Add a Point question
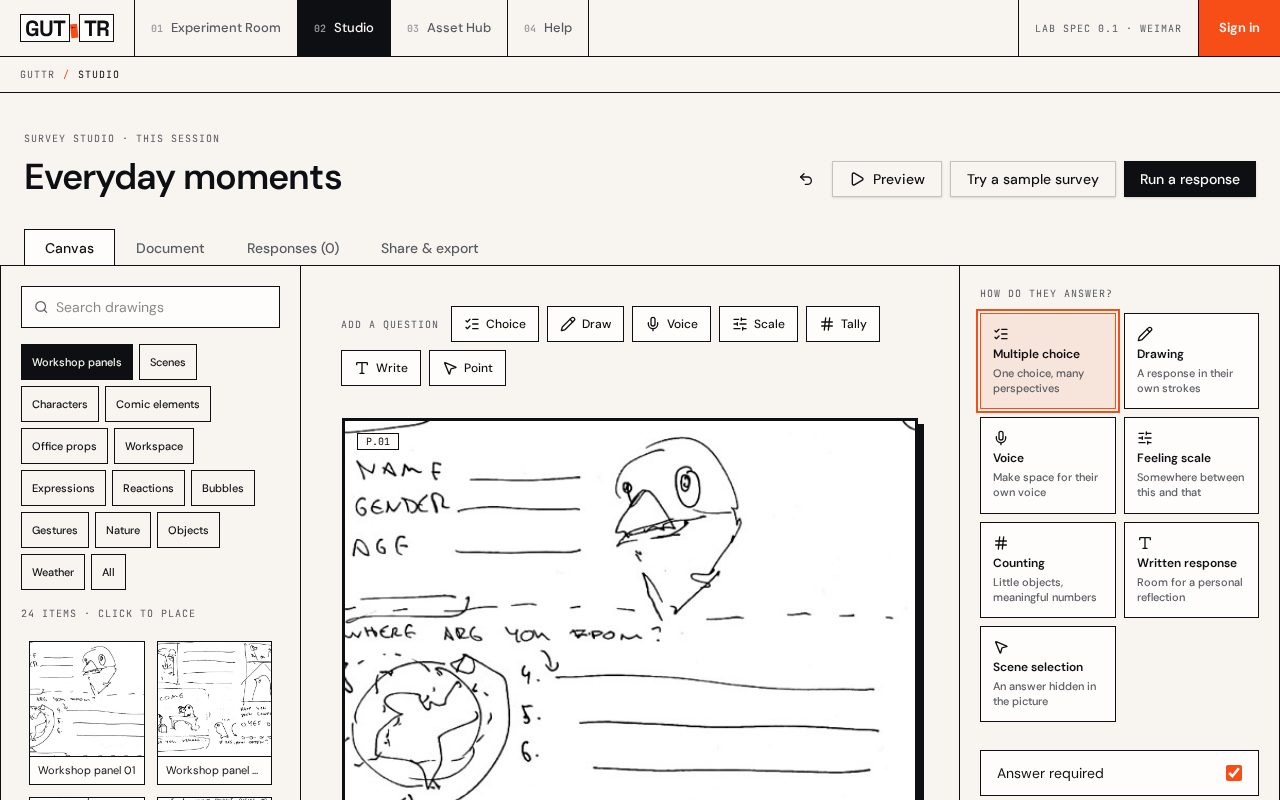The image size is (1280, 800). [467, 368]
